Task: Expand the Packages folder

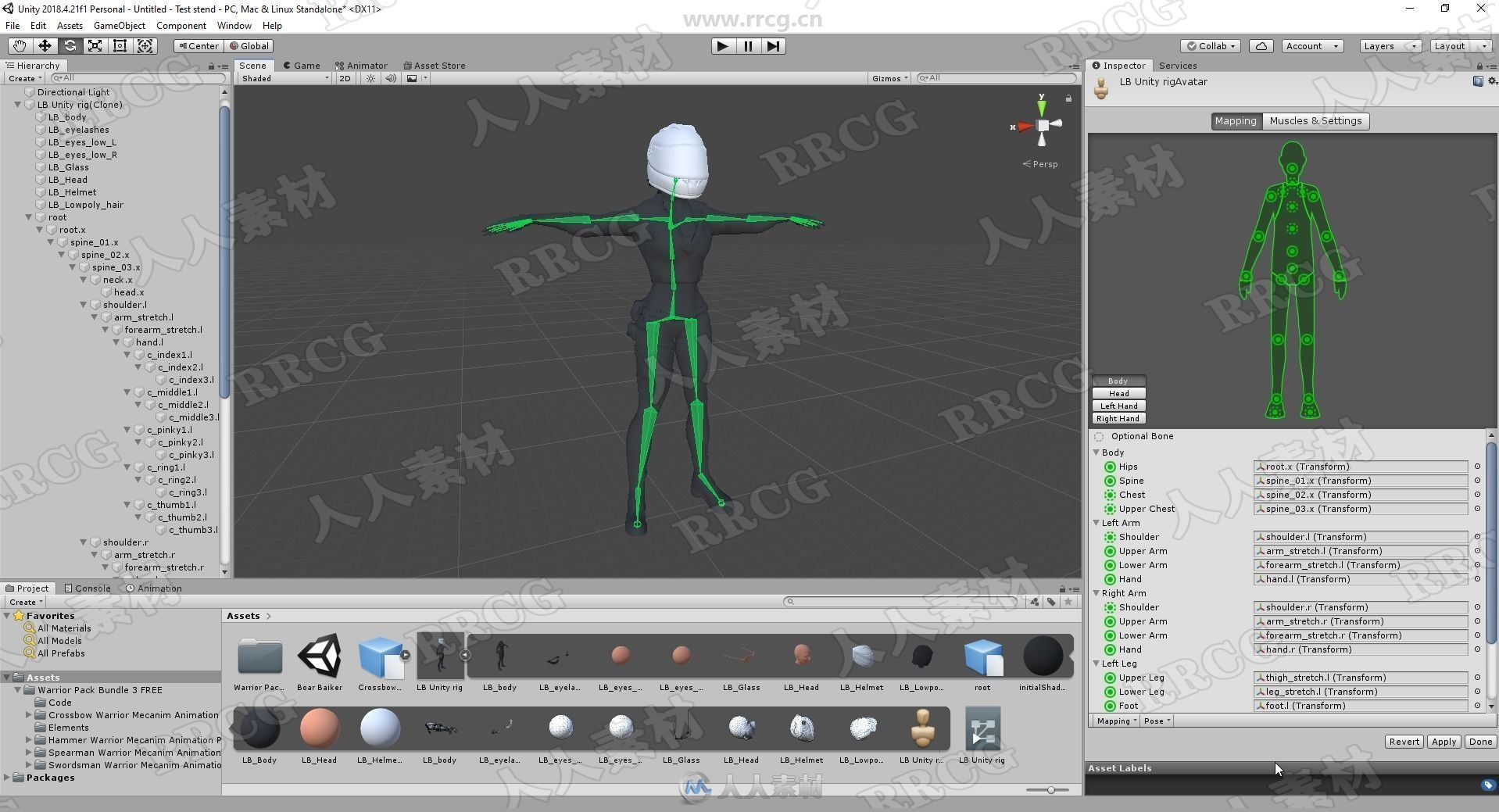Action: (7, 778)
